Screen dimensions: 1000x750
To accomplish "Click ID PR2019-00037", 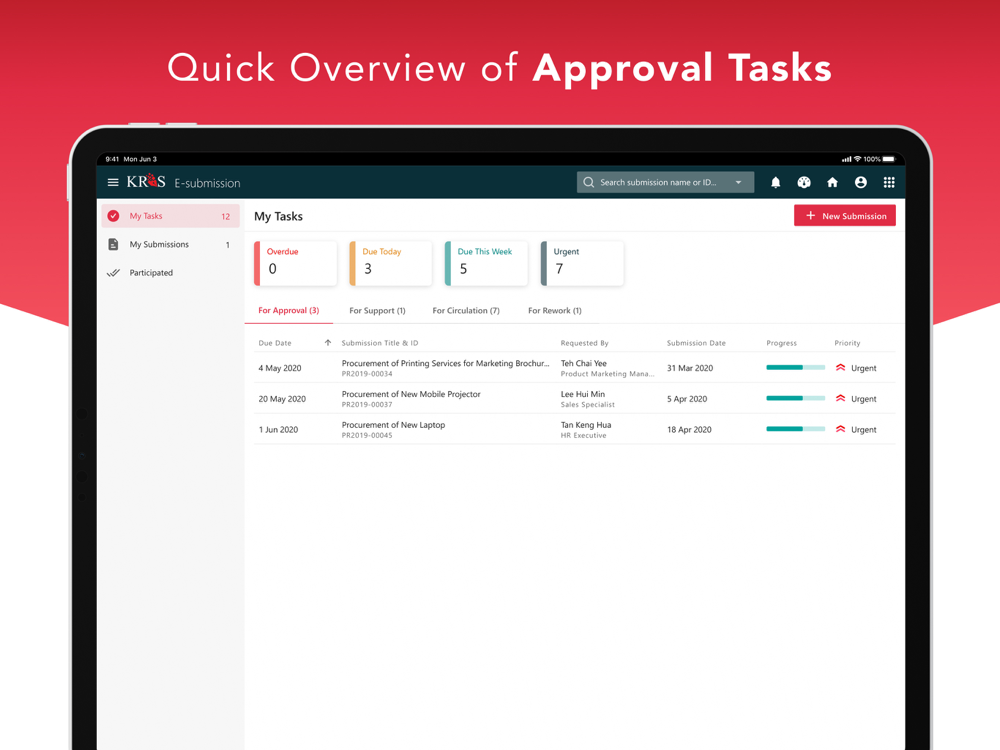I will click(367, 404).
